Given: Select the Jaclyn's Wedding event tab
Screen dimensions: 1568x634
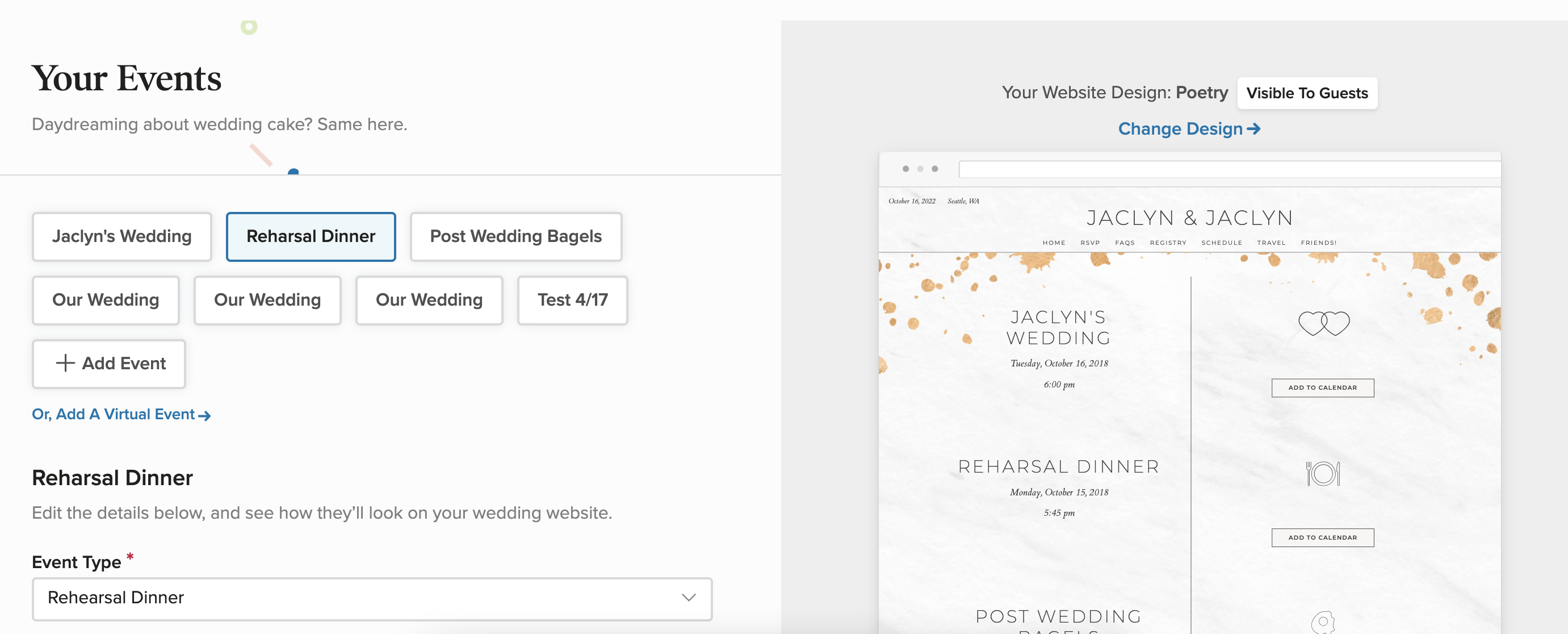Looking at the screenshot, I should coord(121,236).
